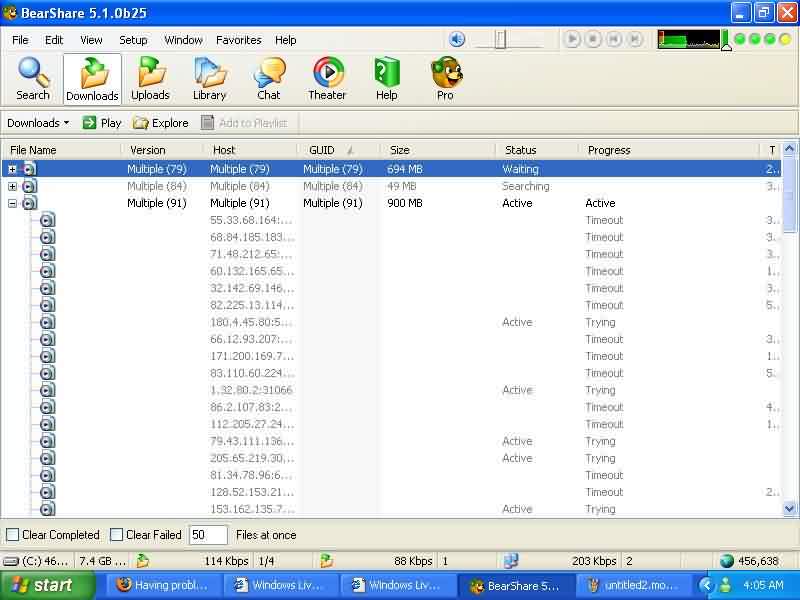
Task: Mute audio with the speaker icon
Action: (457, 39)
